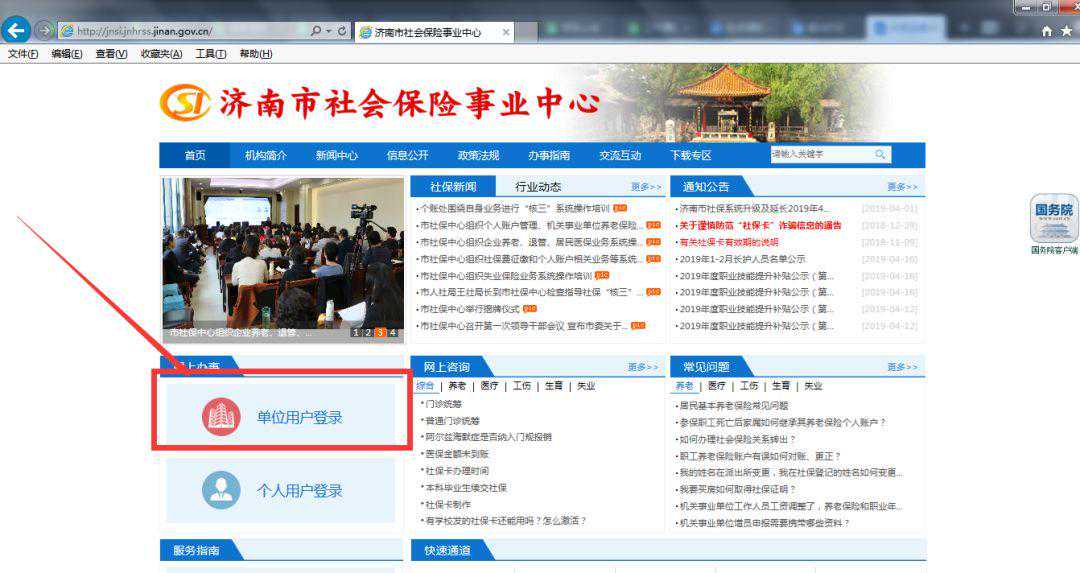Viewport: 1080px width, 573px height.
Task: Click the red building icon for 单位用户登录
Action: pyautogui.click(x=221, y=417)
